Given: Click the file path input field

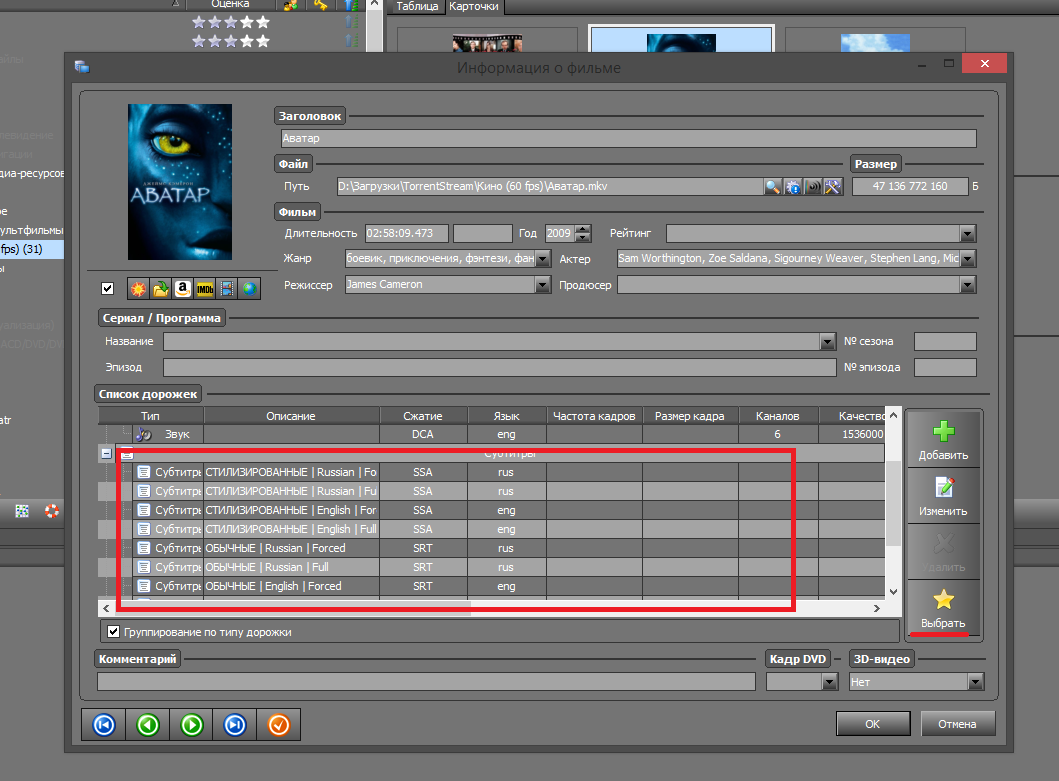Looking at the screenshot, I should 550,186.
